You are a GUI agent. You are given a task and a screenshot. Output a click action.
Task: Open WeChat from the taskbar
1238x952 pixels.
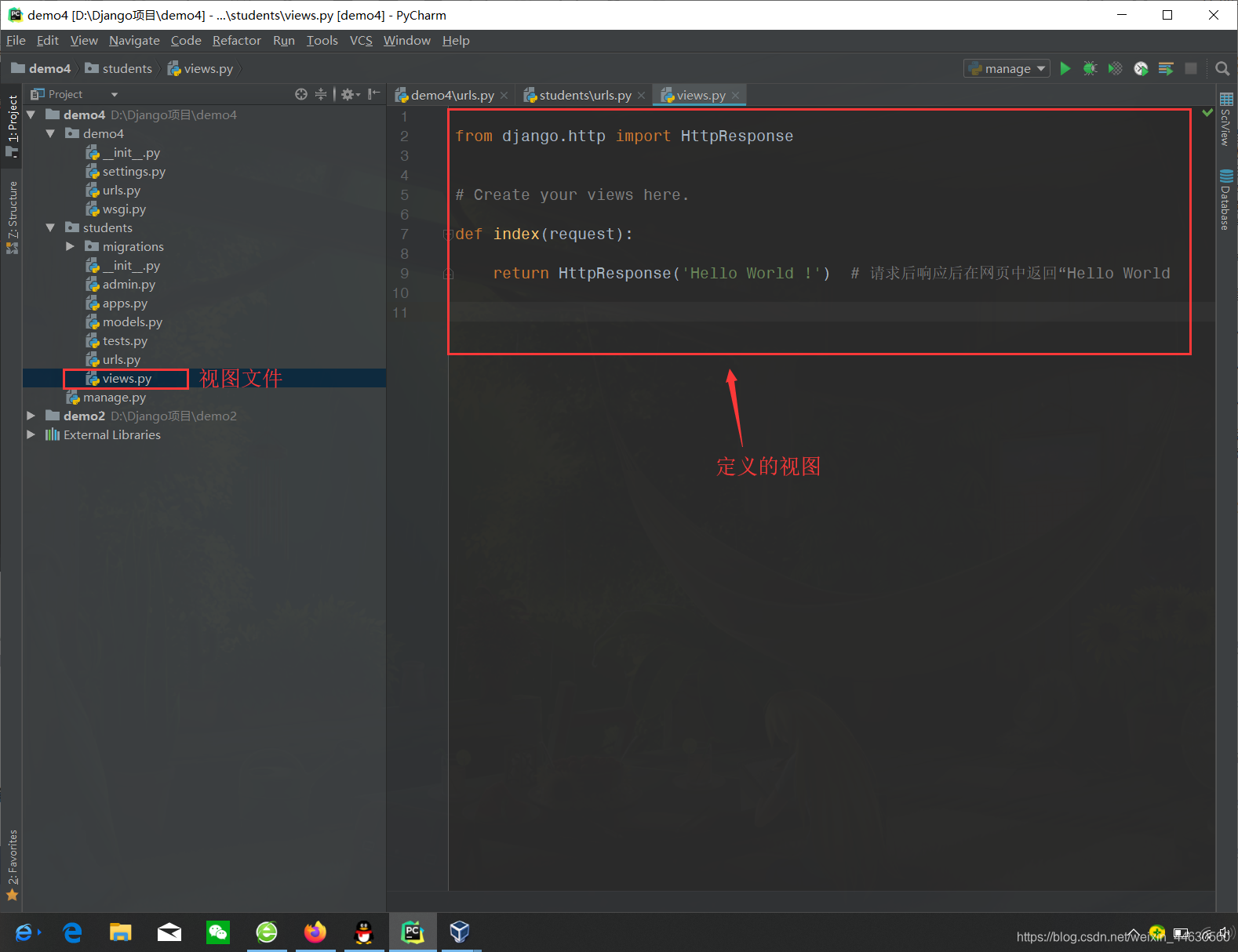coord(218,932)
